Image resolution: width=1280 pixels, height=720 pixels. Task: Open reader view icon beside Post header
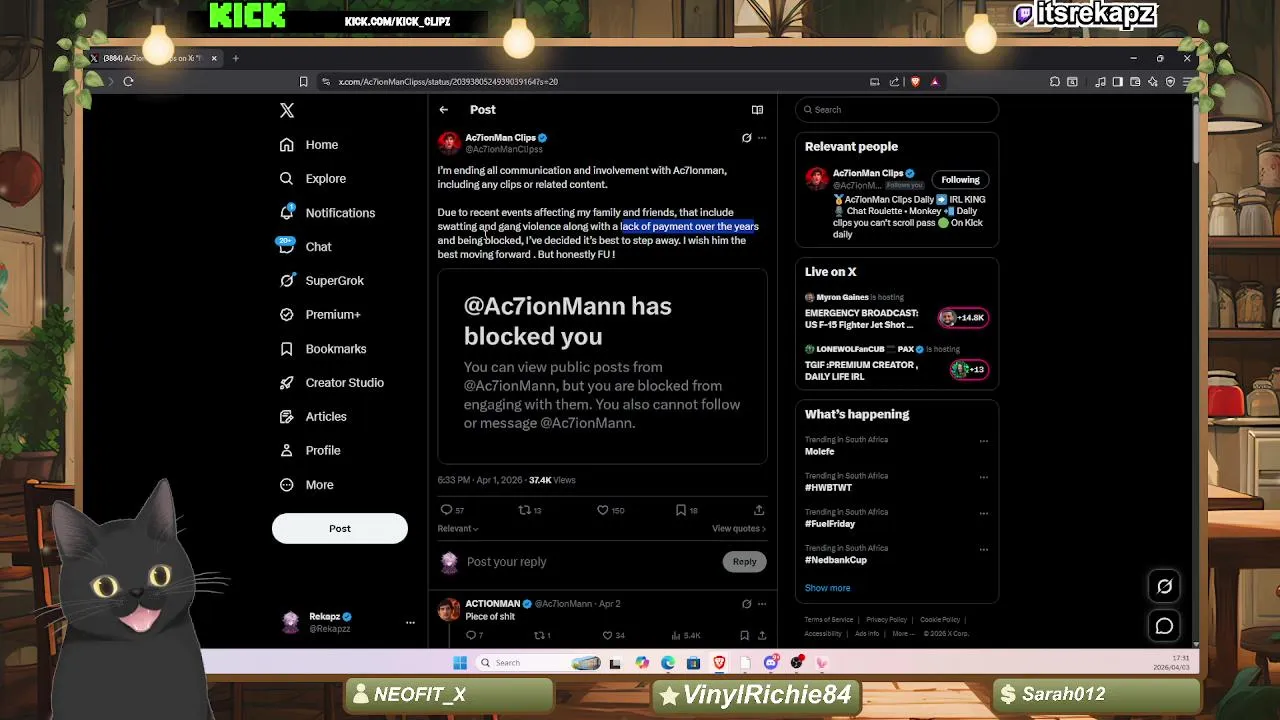[x=757, y=110]
